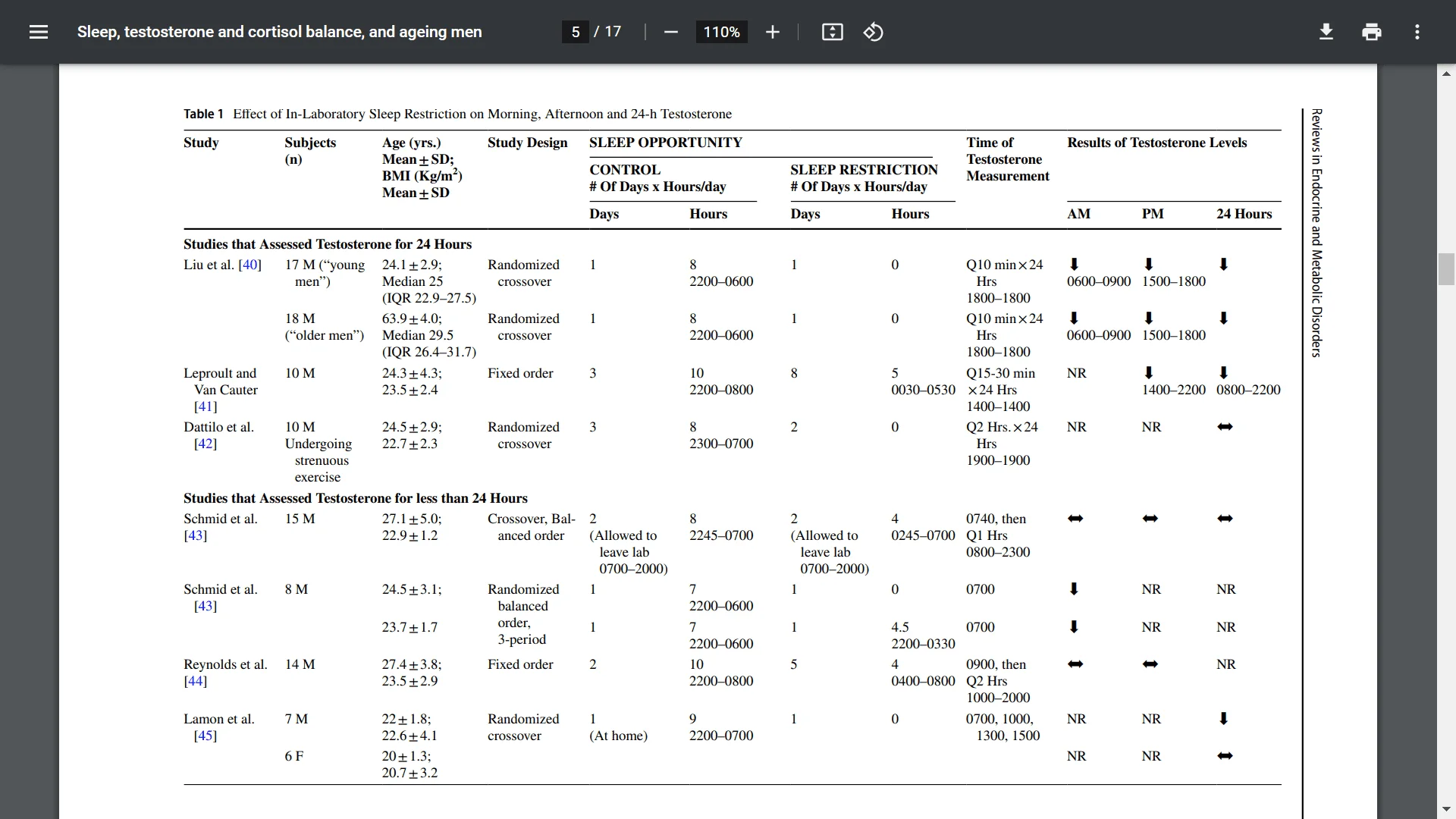Click 'Studies that Assessed Testosterone for 24 Hours'
The width and height of the screenshot is (1456, 819).
point(328,244)
